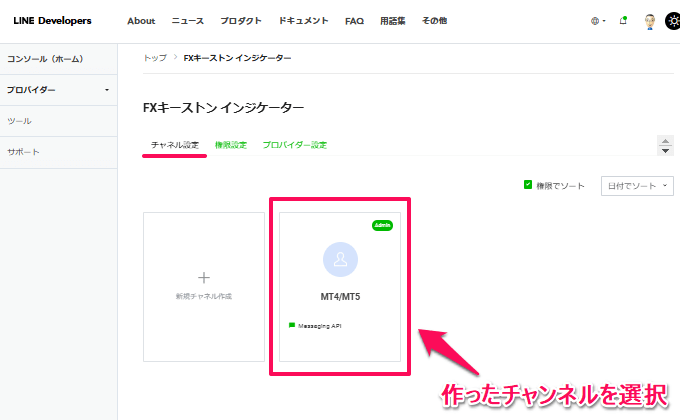The height and width of the screenshot is (420, 680).
Task: Select the MT4/MT5 channel avatar icon
Action: (340, 259)
